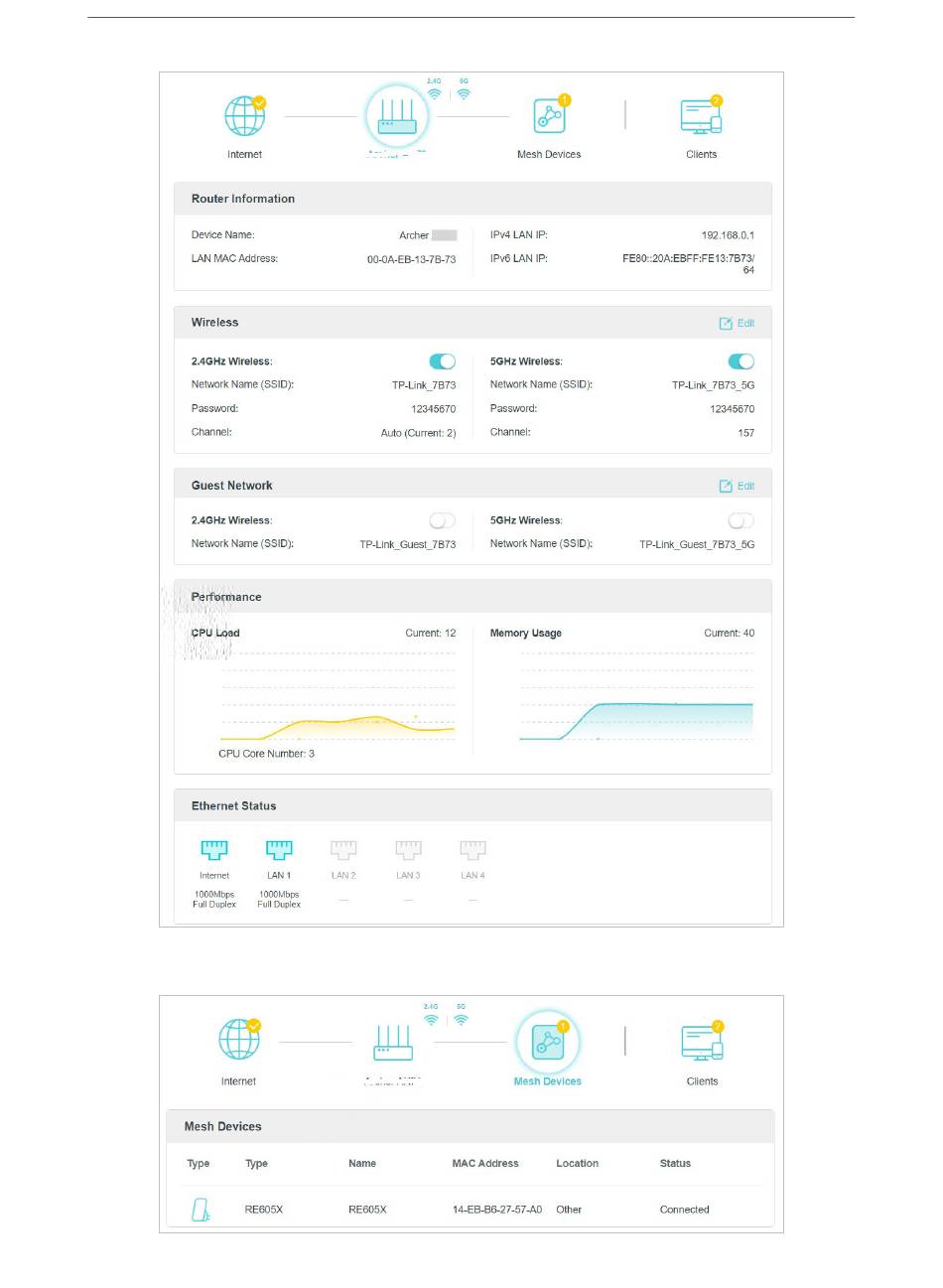
Task: Click the 2.4GHz password value 12345670
Action: coord(434,409)
